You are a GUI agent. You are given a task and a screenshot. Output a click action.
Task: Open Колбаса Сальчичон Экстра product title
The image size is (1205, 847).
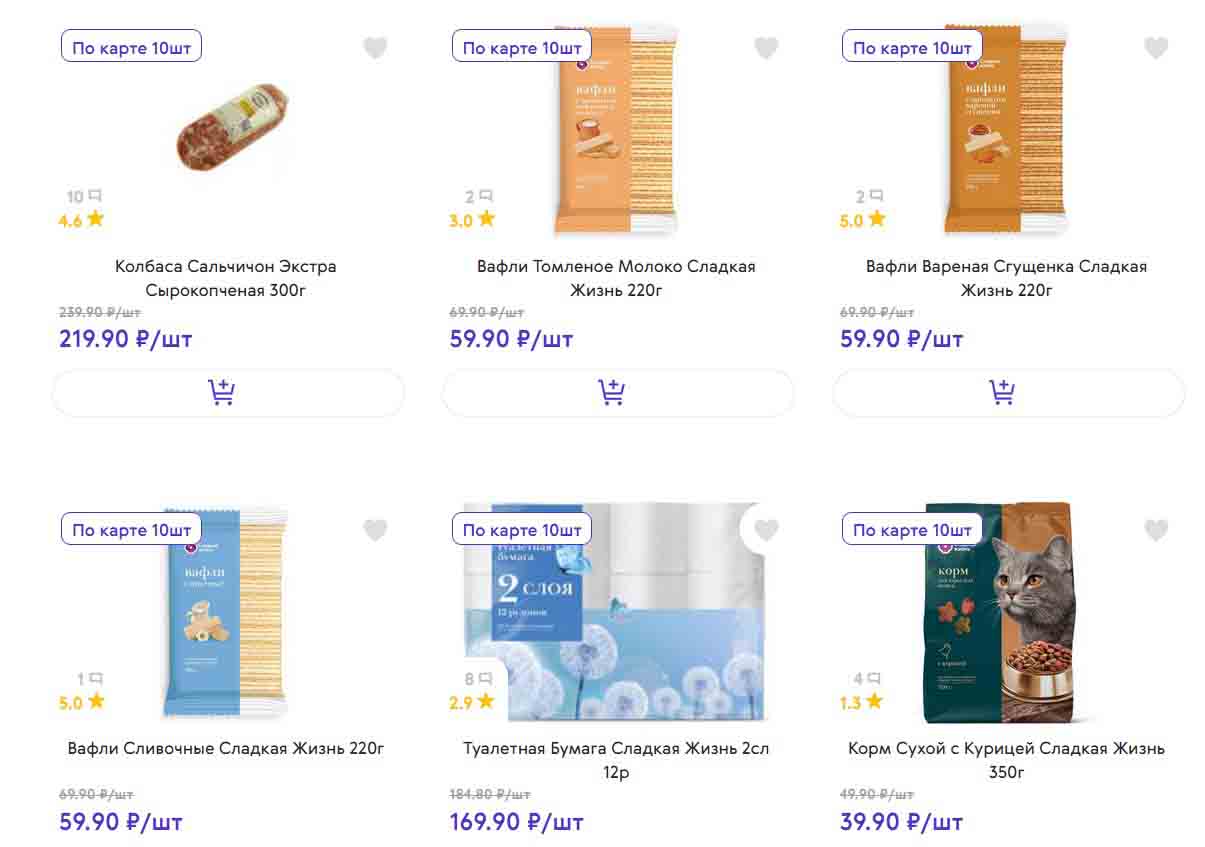tap(226, 278)
